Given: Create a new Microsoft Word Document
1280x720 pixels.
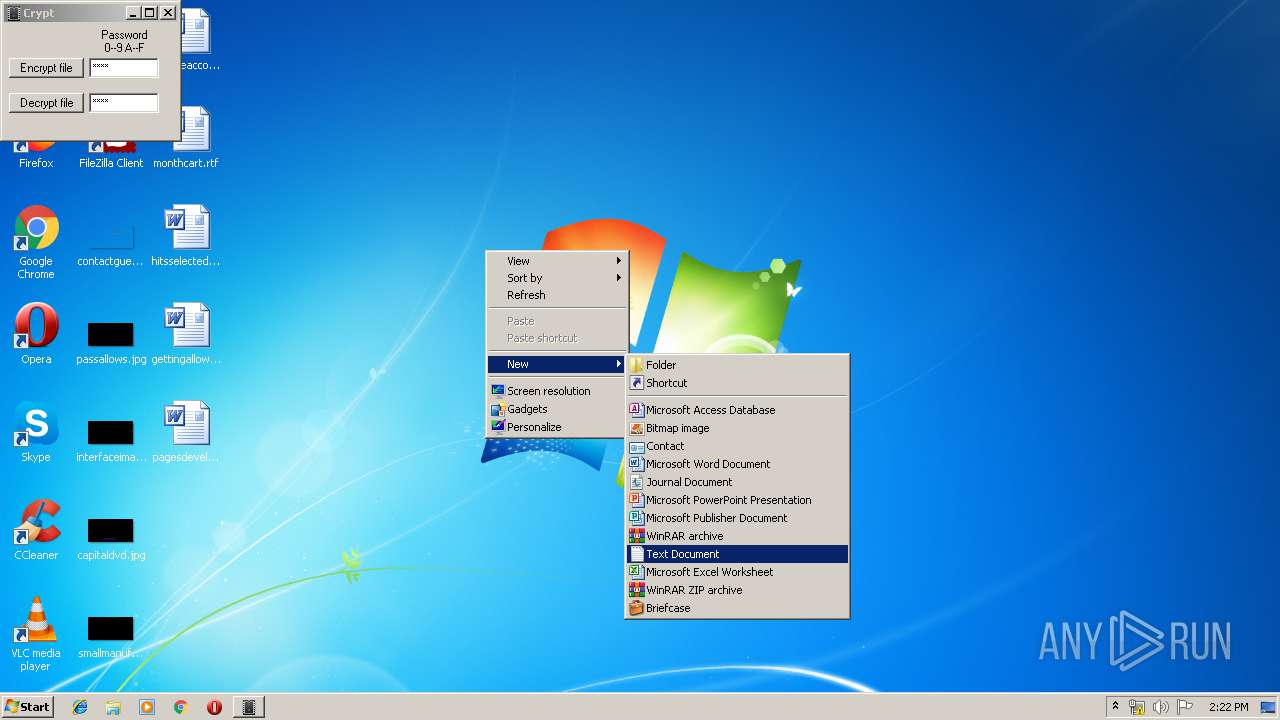Looking at the screenshot, I should 737,464.
